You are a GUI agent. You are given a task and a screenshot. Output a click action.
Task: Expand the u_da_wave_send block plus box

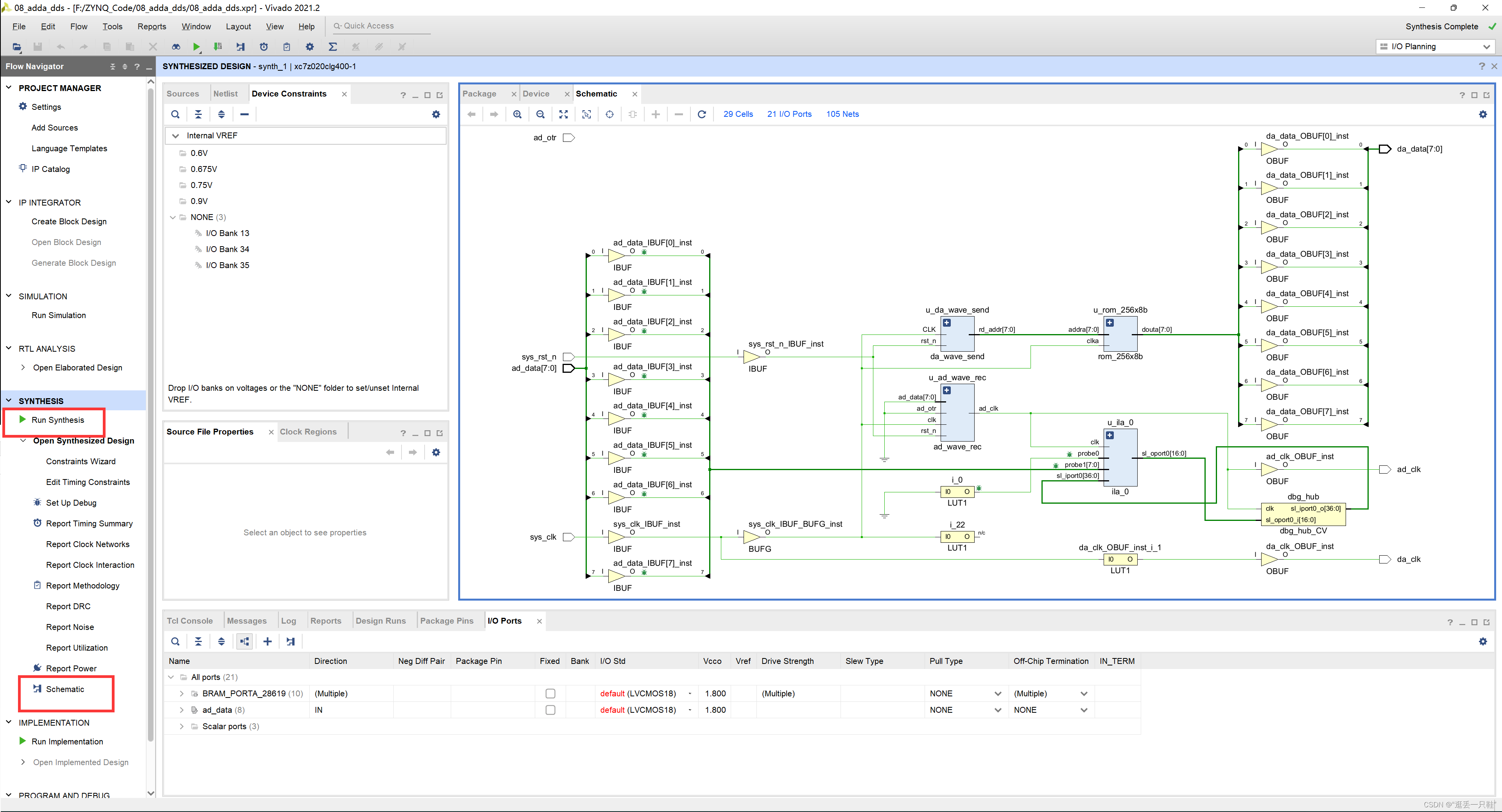(x=947, y=323)
